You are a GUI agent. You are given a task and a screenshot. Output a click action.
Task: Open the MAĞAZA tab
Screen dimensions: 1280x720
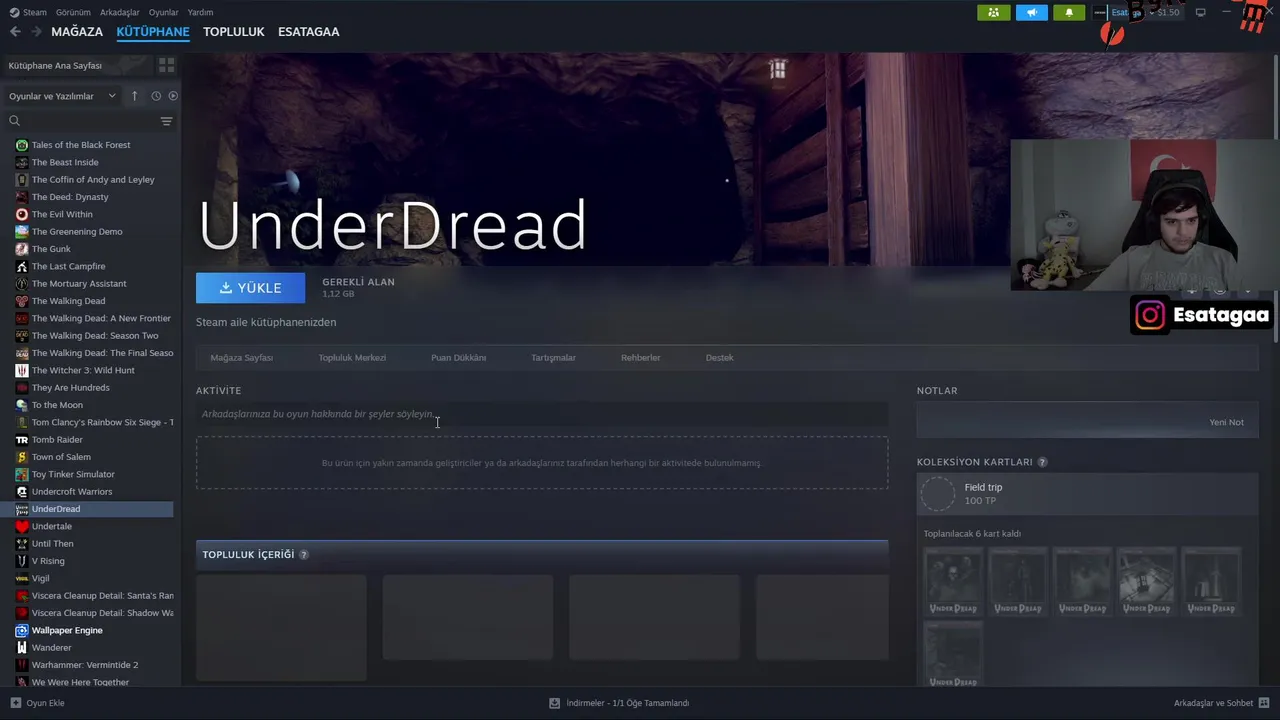tap(77, 32)
